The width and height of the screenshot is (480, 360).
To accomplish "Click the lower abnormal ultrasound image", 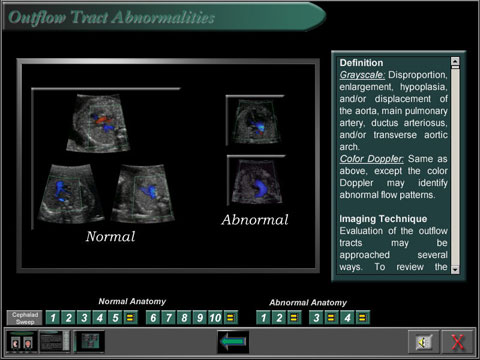I will [257, 182].
